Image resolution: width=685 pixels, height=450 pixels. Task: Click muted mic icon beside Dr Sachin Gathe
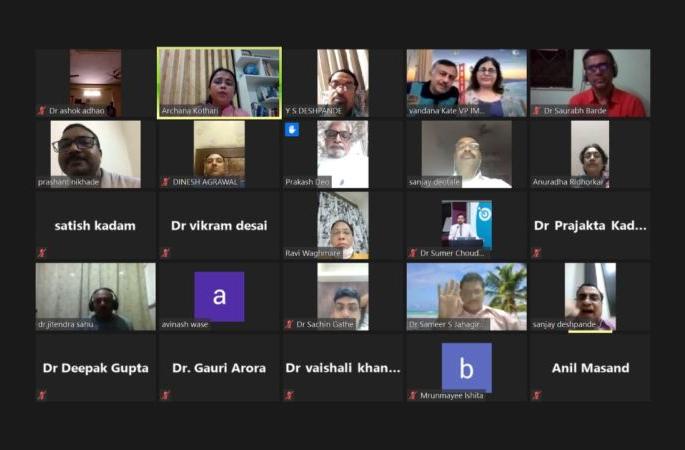289,324
